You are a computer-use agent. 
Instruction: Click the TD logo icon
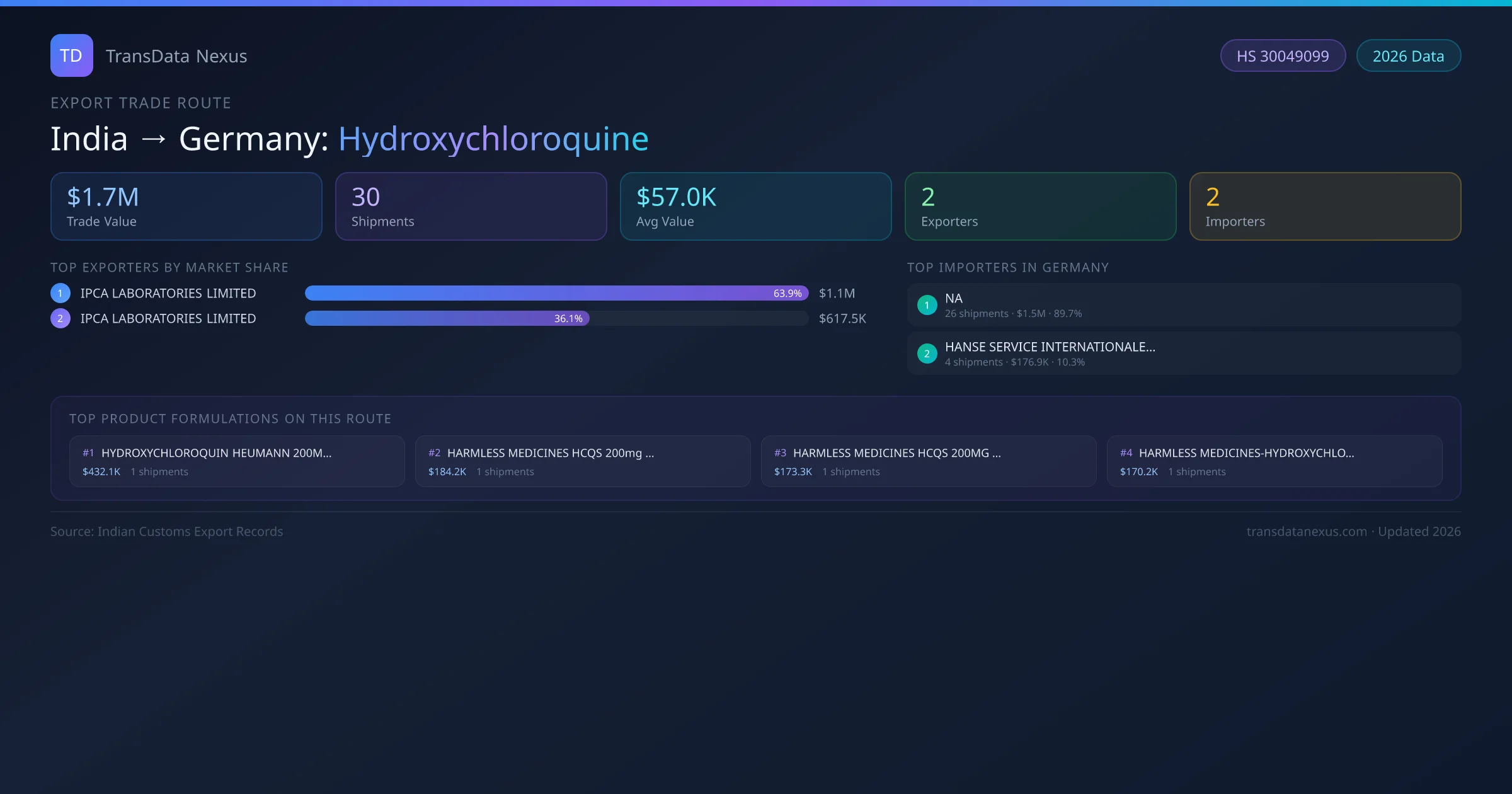point(71,55)
